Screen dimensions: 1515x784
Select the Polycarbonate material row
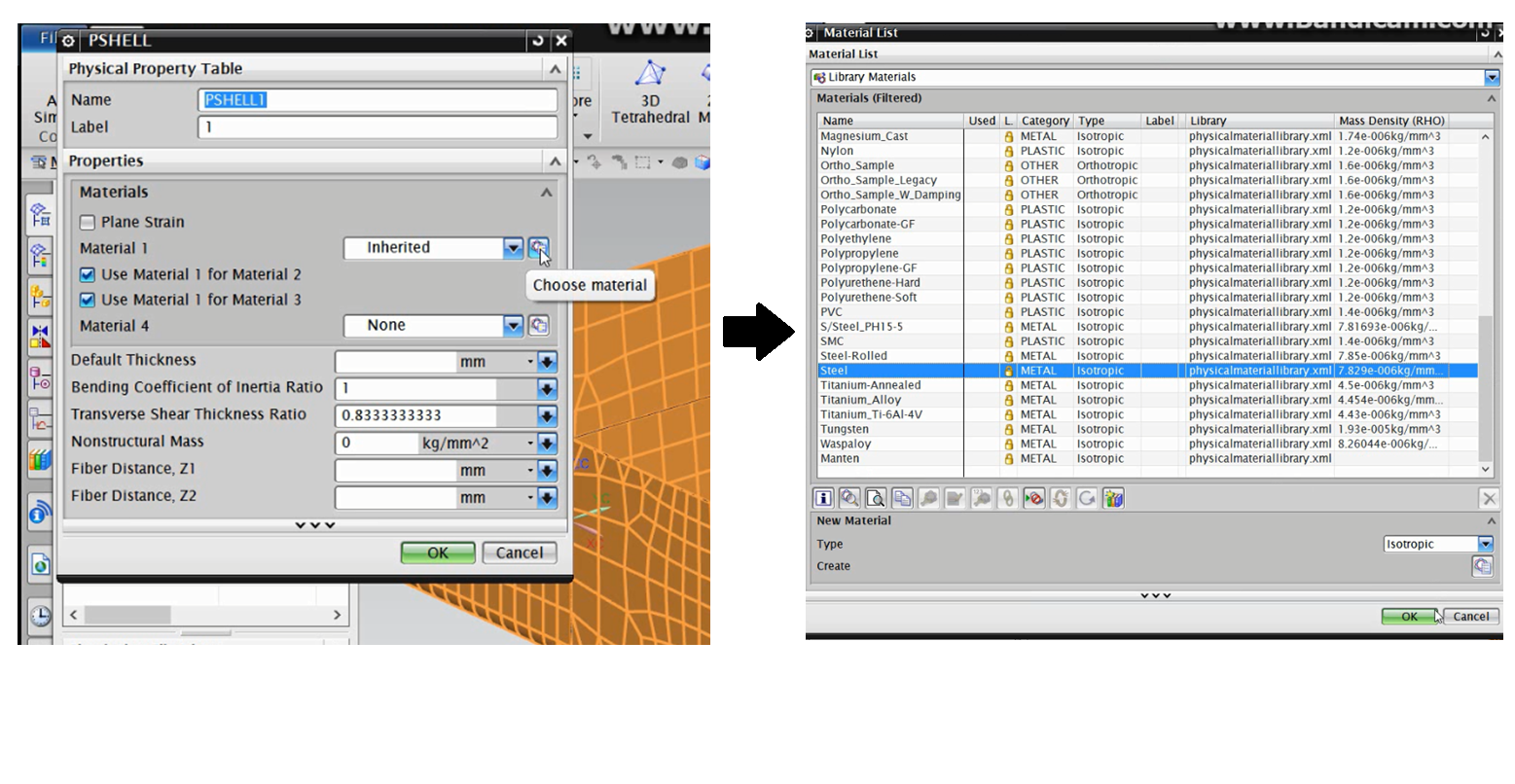[x=1147, y=209]
